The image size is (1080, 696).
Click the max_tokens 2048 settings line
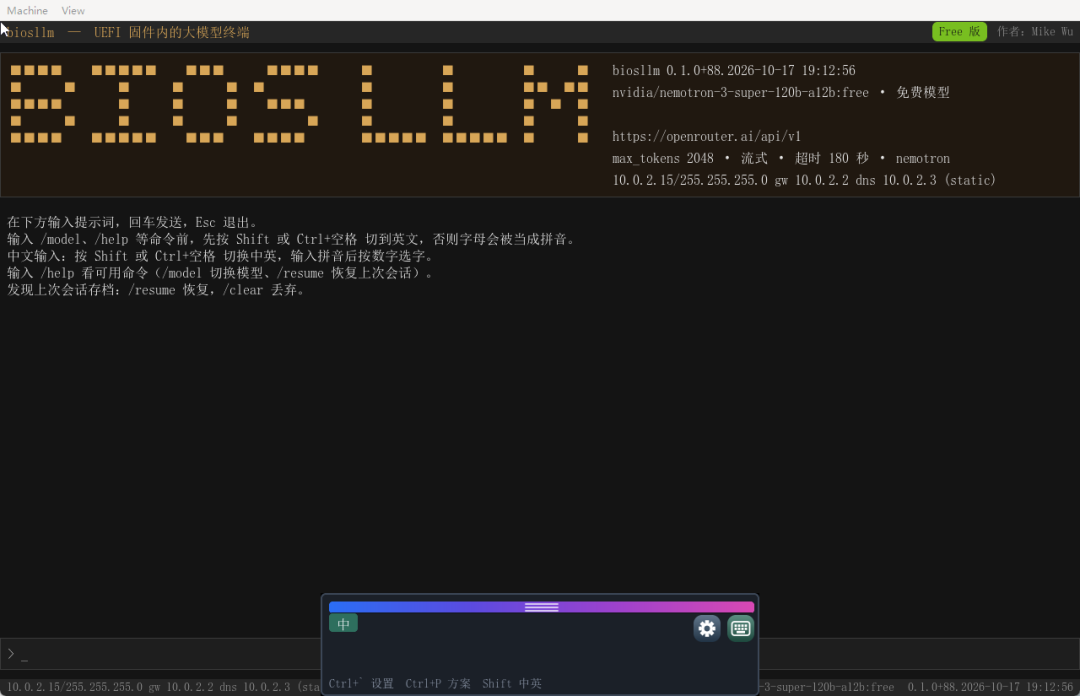click(x=781, y=158)
